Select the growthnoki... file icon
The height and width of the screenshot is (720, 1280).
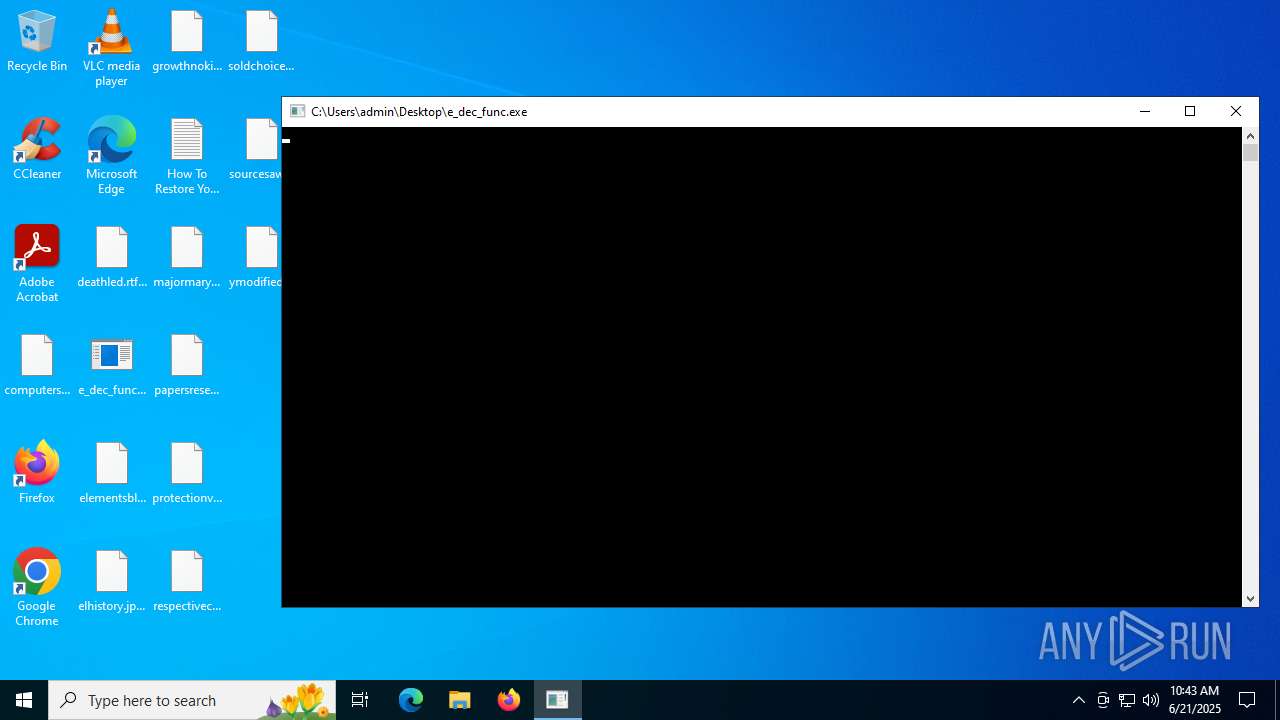click(187, 42)
